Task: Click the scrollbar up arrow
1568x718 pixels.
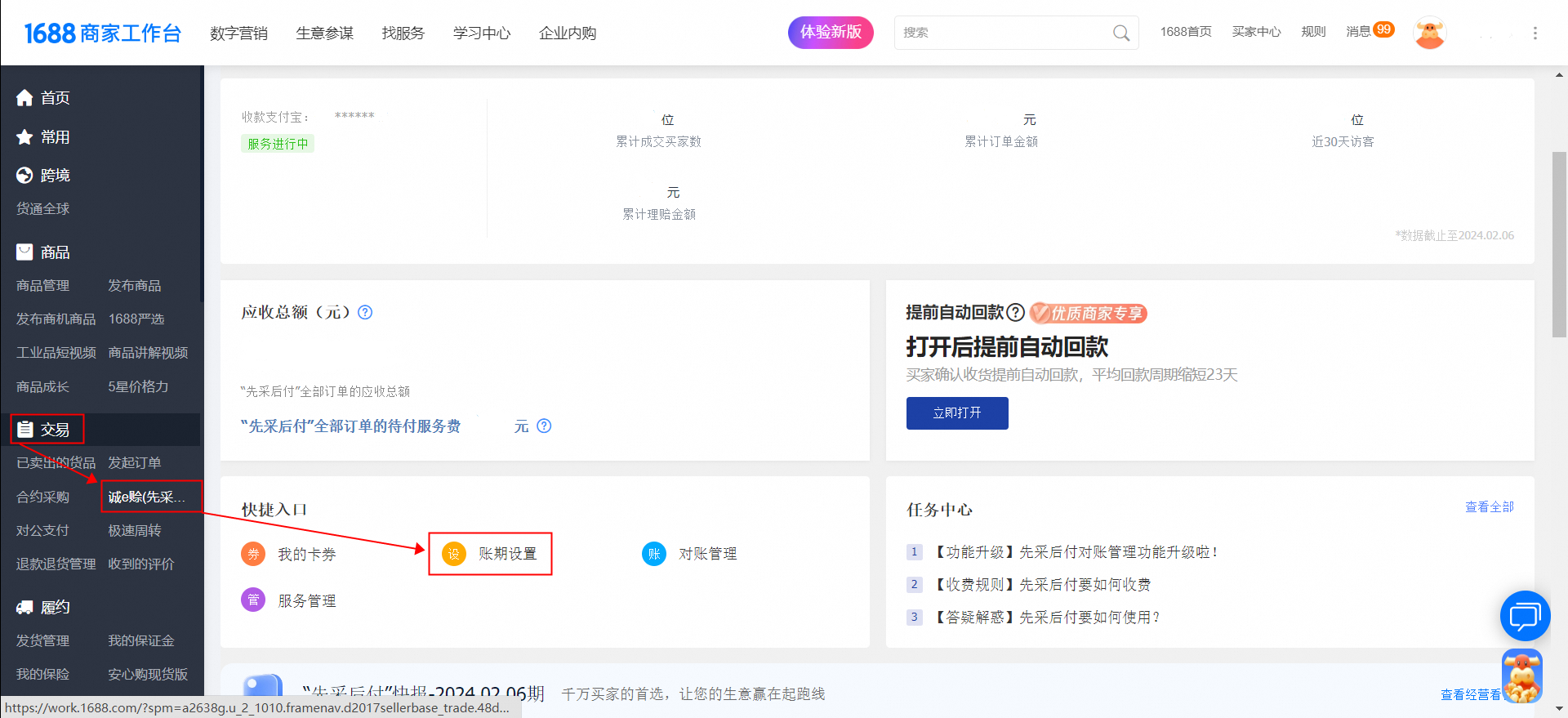Action: (x=1559, y=74)
